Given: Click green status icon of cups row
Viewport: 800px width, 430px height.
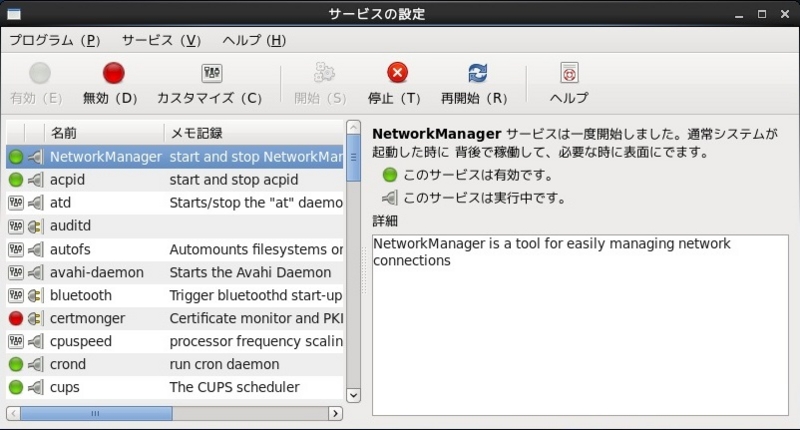Looking at the screenshot, I should pyautogui.click(x=16, y=387).
